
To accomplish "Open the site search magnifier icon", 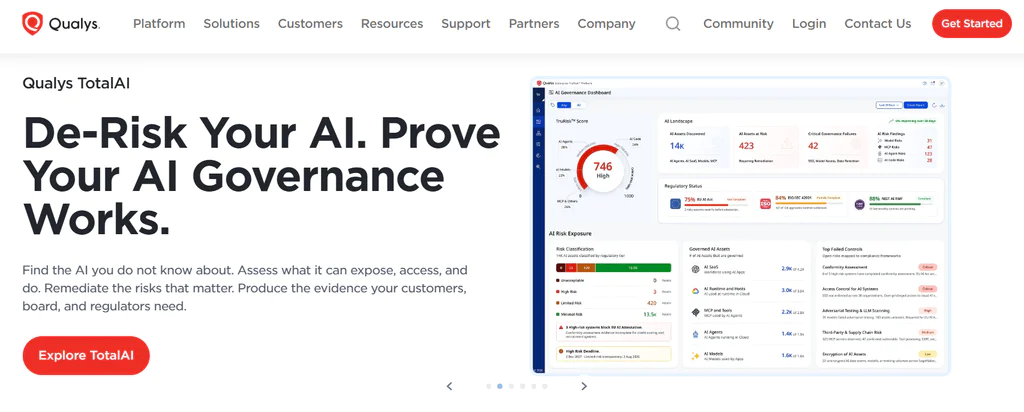I will (x=673, y=24).
